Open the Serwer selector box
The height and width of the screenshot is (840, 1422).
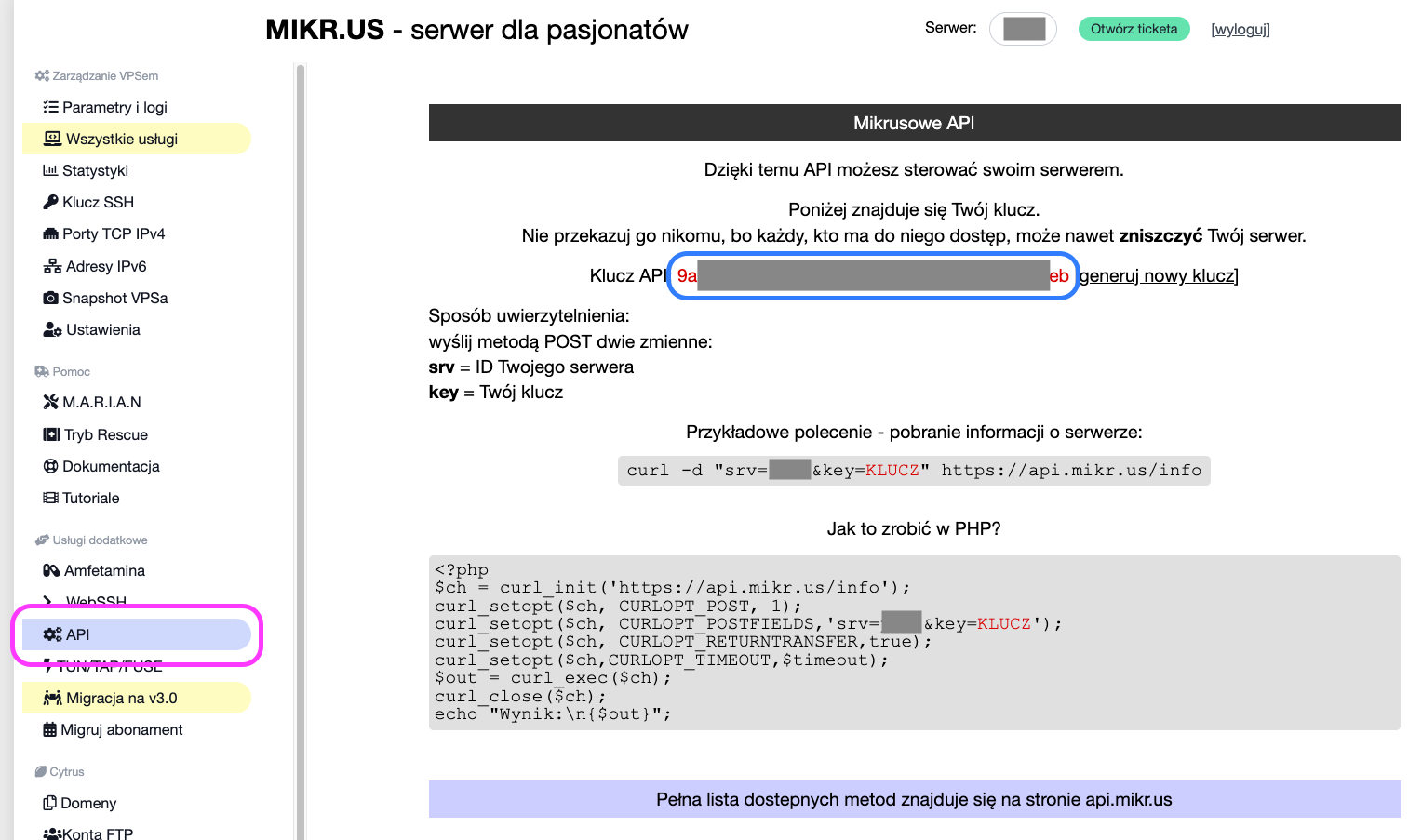(1023, 29)
